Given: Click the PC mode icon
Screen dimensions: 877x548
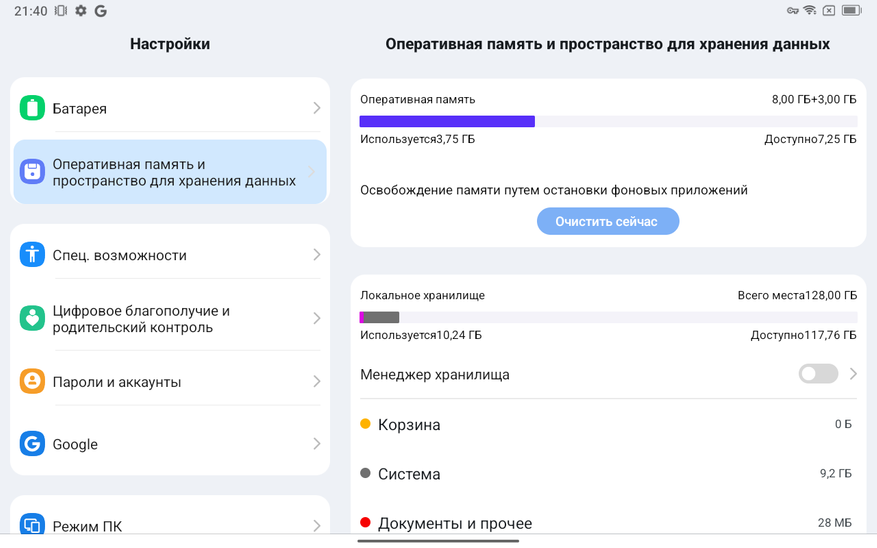Looking at the screenshot, I should [x=32, y=525].
